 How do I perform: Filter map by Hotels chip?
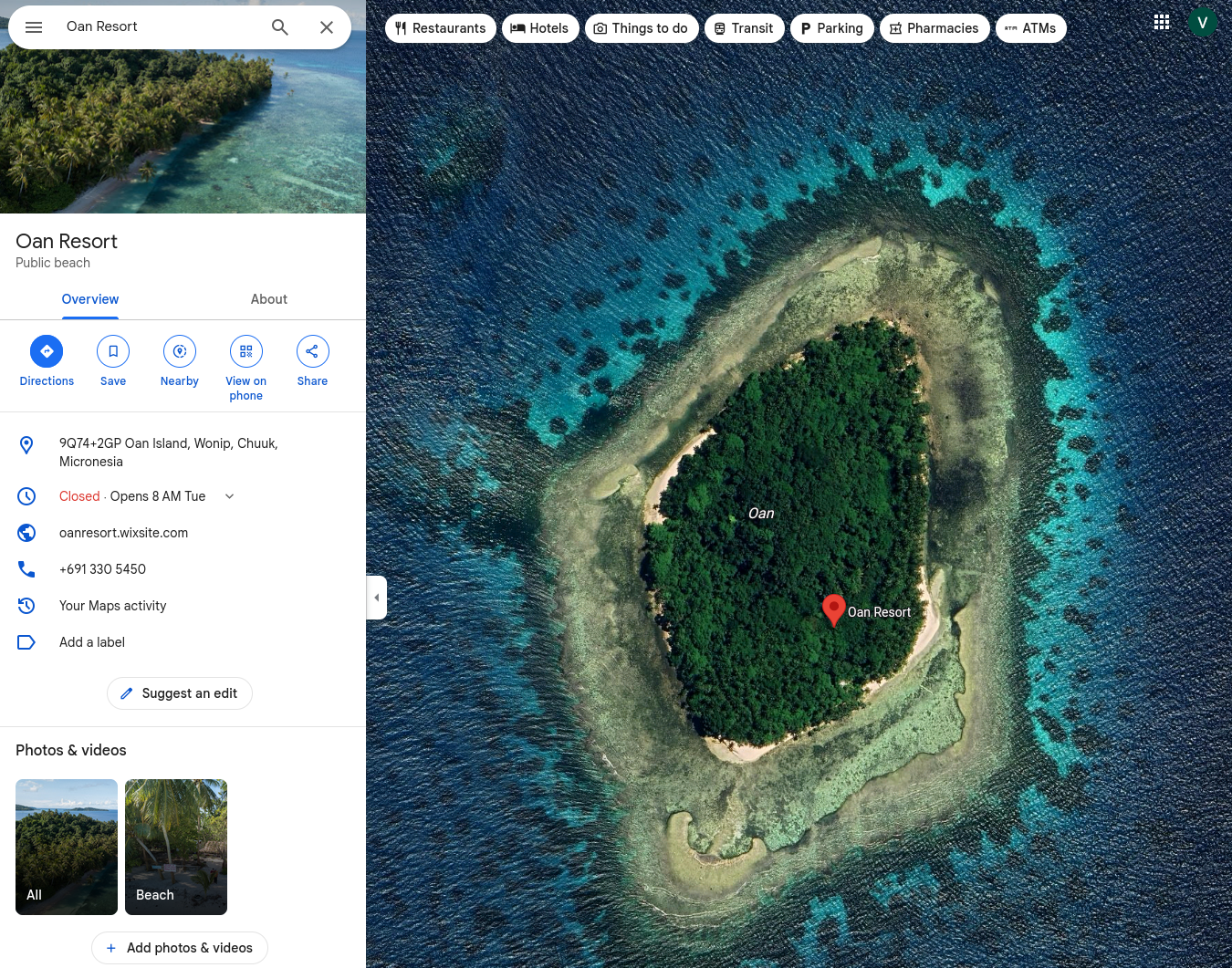[x=540, y=28]
